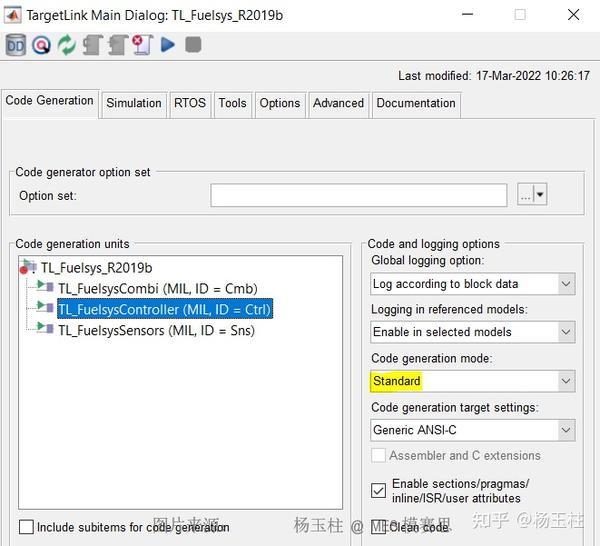Start with the blue play arrow icon
The image size is (600, 546).
tap(168, 45)
